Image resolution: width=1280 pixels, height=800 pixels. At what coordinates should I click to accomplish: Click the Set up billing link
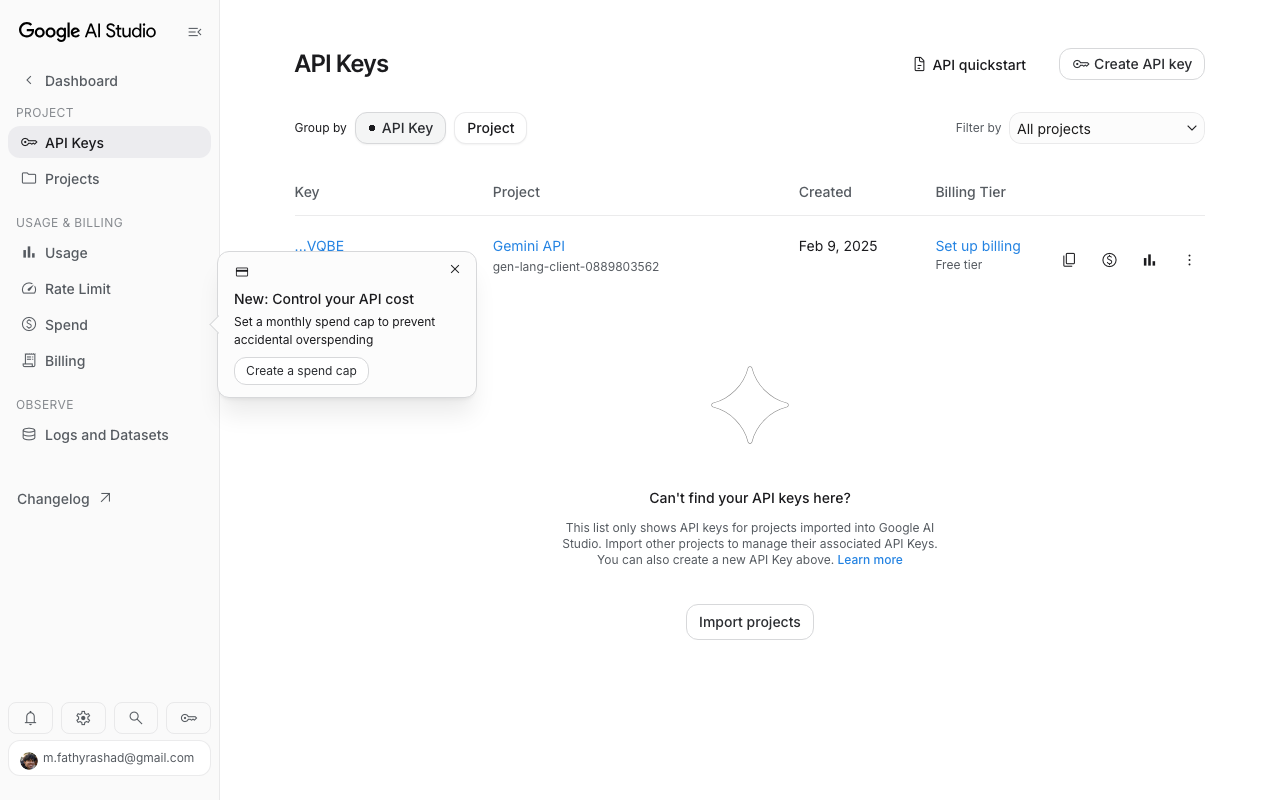pos(978,246)
